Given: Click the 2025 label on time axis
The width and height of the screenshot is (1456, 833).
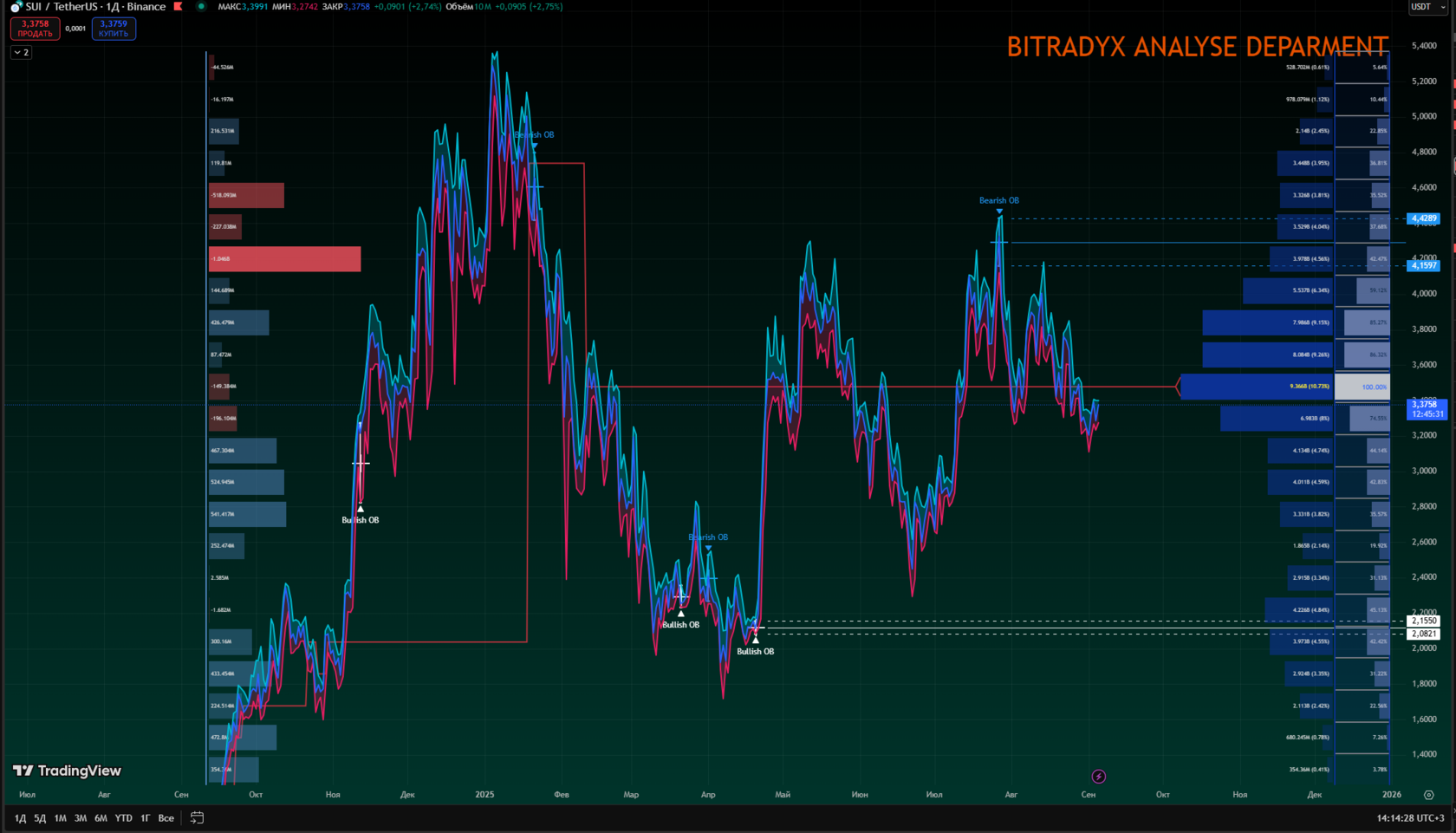Looking at the screenshot, I should click(x=484, y=795).
